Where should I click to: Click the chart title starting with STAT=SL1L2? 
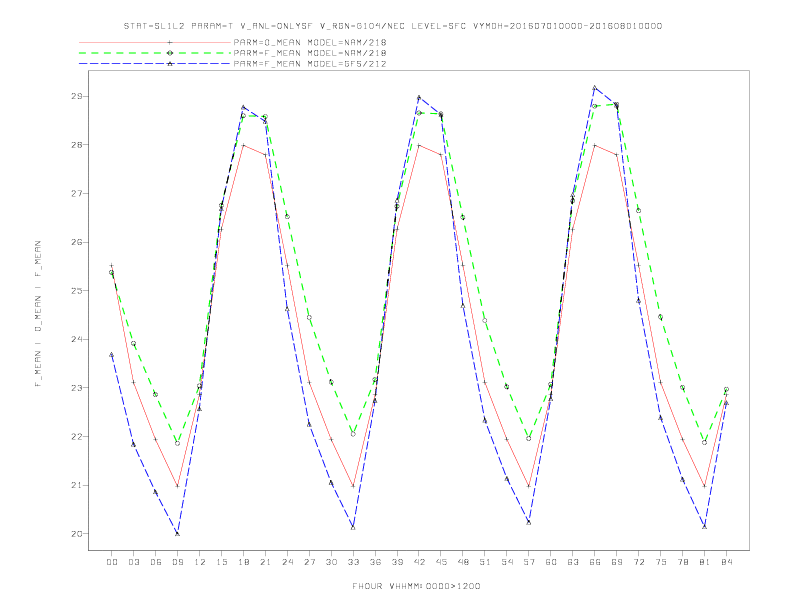(x=393, y=26)
